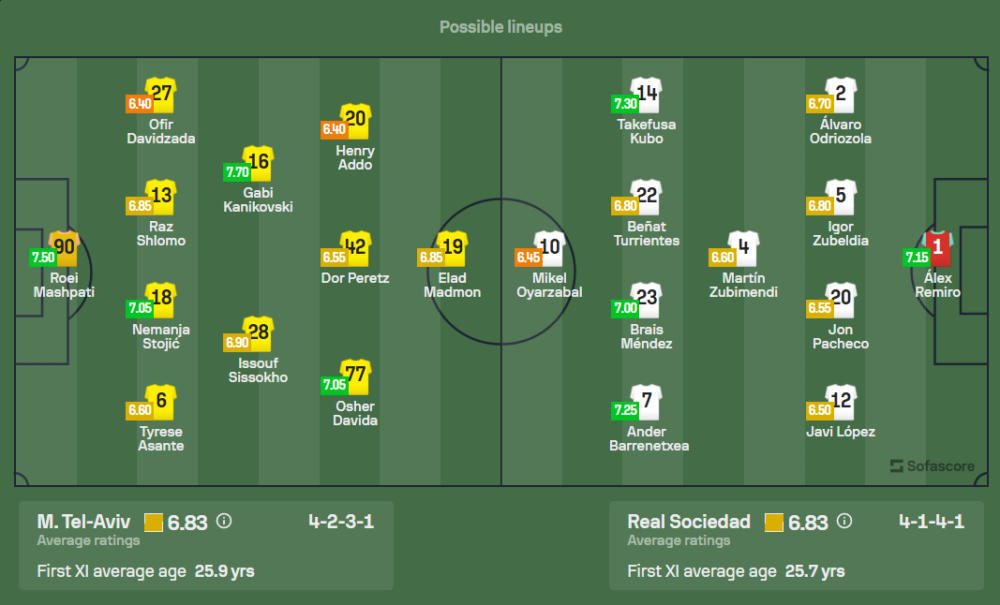This screenshot has height=605, width=1000.
Task: Select the 4-1-4-1 formation label
Action: (x=931, y=521)
